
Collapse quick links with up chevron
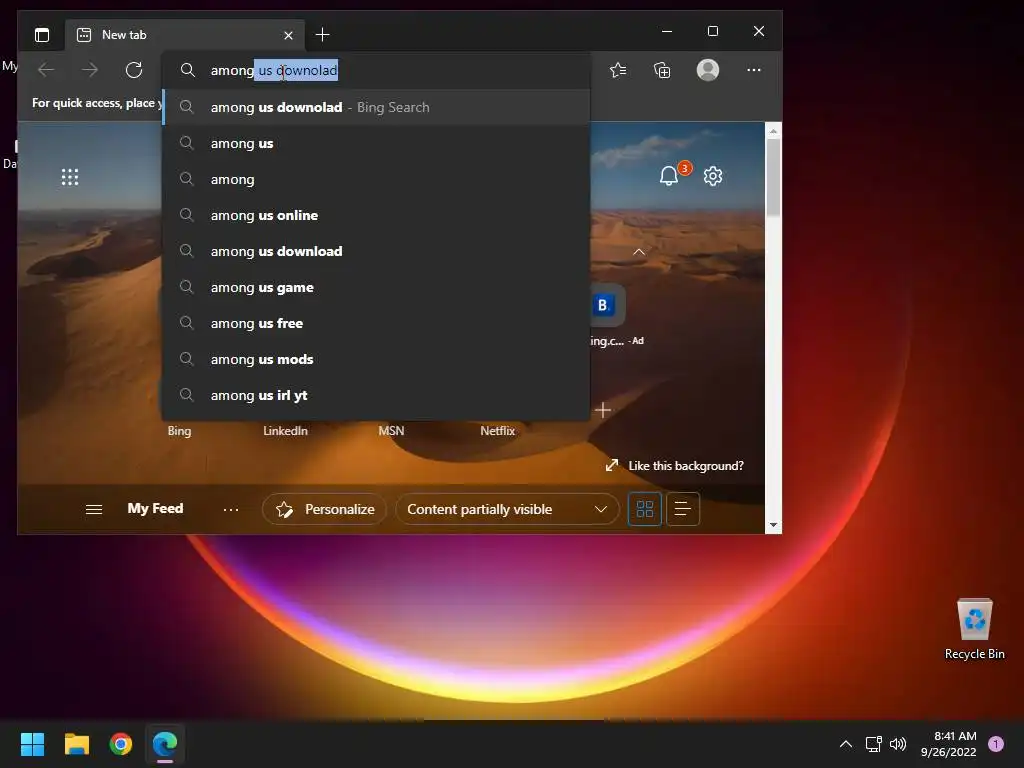click(639, 252)
